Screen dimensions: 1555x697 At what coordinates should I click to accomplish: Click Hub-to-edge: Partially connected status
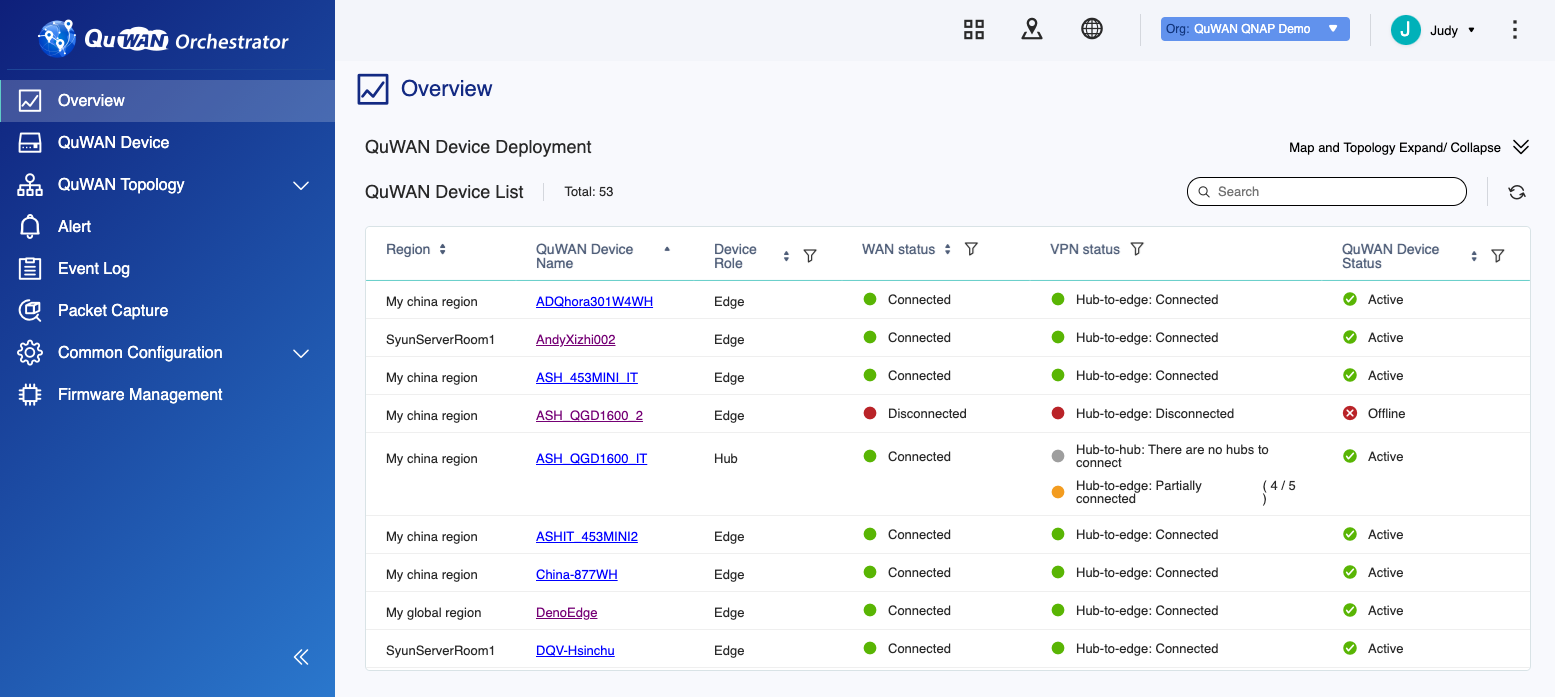[1139, 492]
